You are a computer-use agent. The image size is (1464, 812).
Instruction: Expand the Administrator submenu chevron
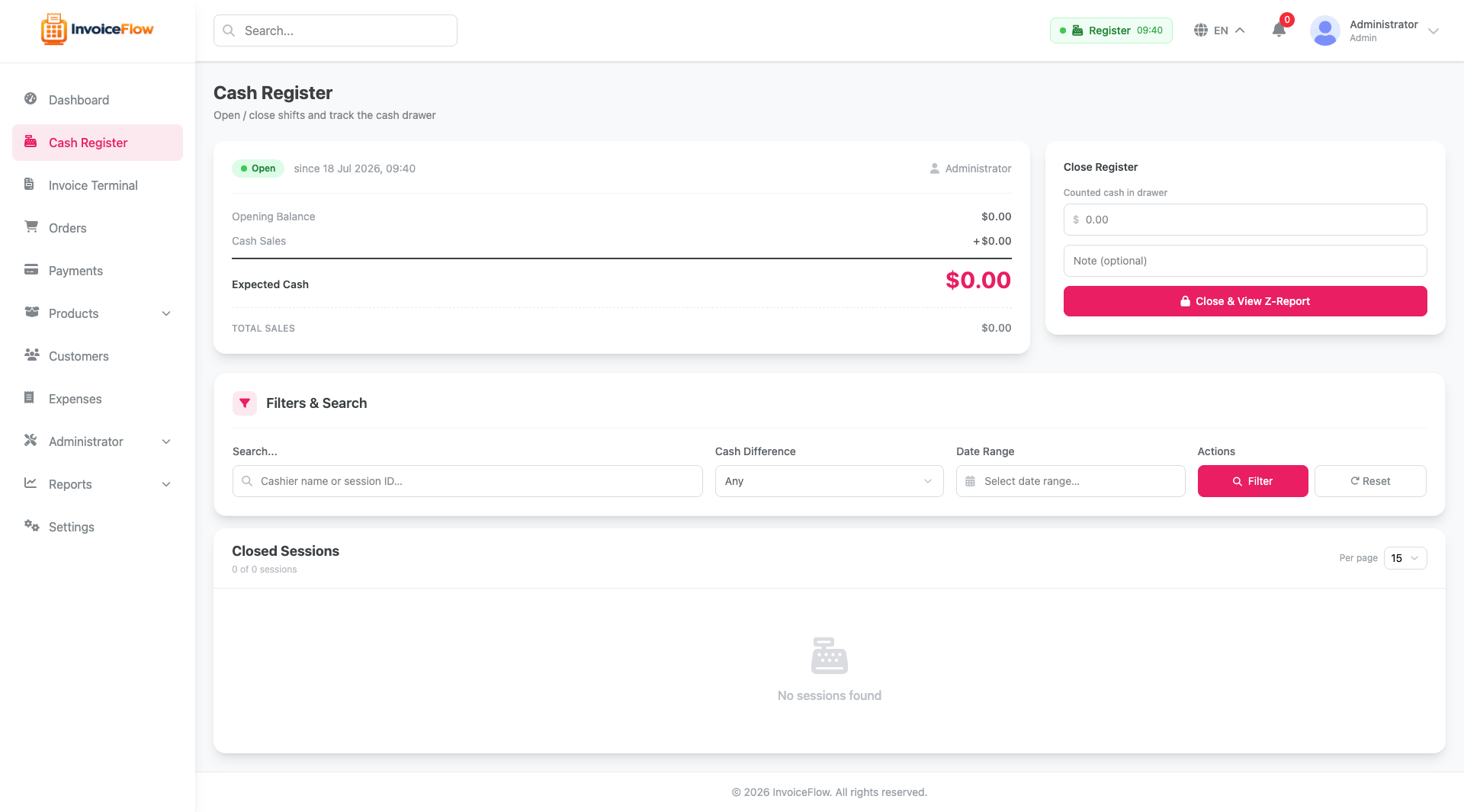(x=166, y=441)
